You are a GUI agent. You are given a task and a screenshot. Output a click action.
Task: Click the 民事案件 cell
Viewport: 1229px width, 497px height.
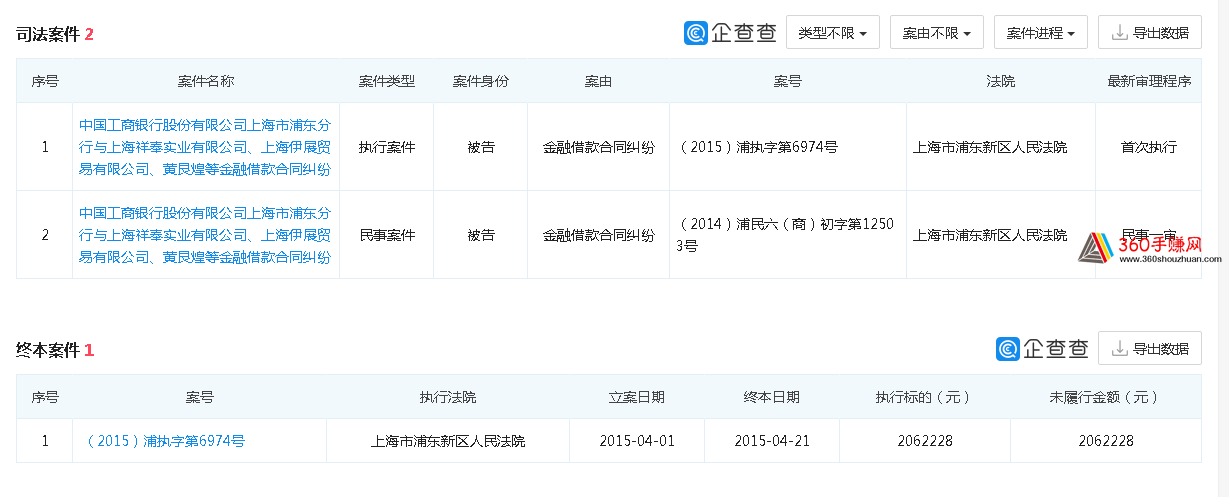(387, 235)
